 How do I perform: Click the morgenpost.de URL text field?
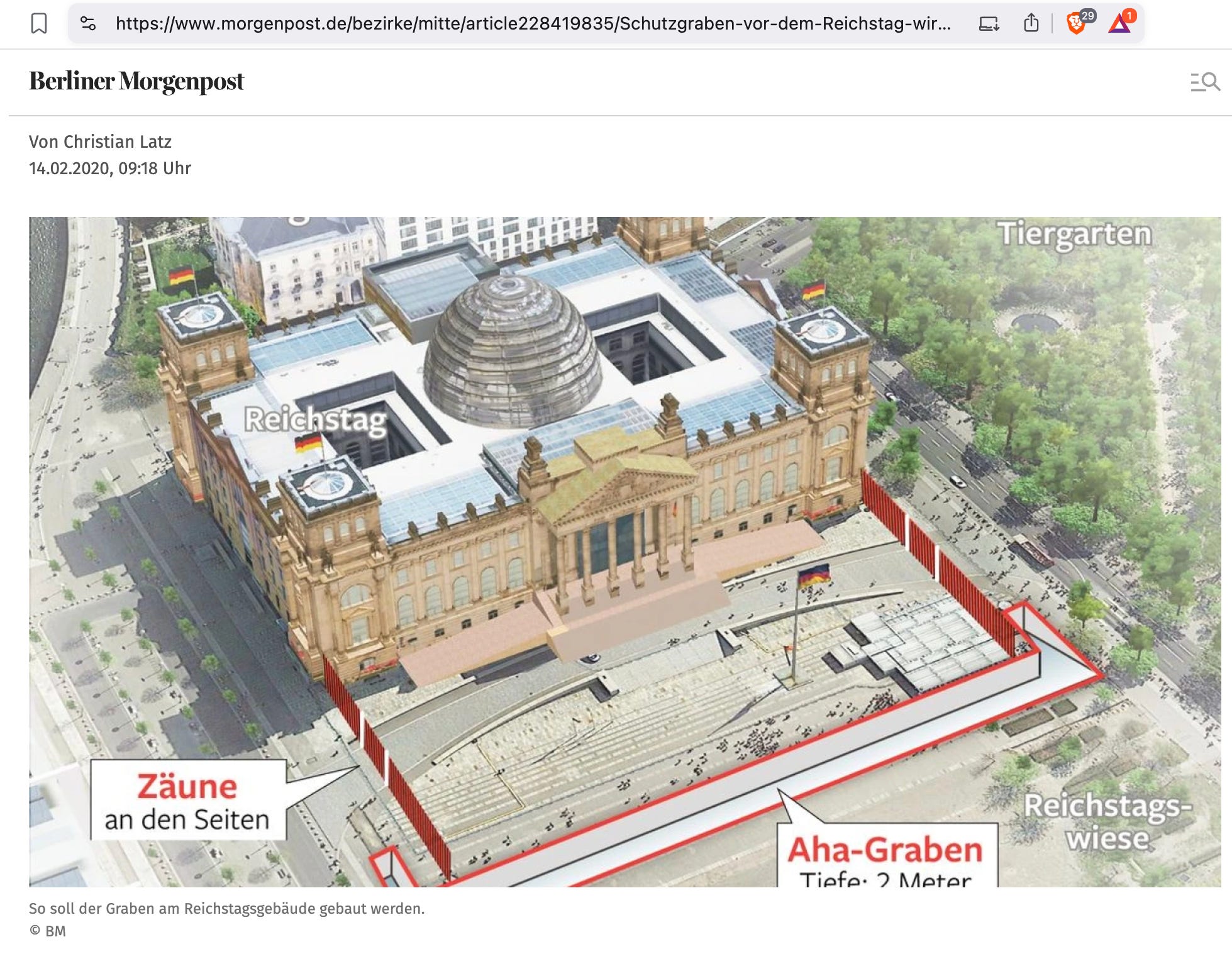coord(532,24)
